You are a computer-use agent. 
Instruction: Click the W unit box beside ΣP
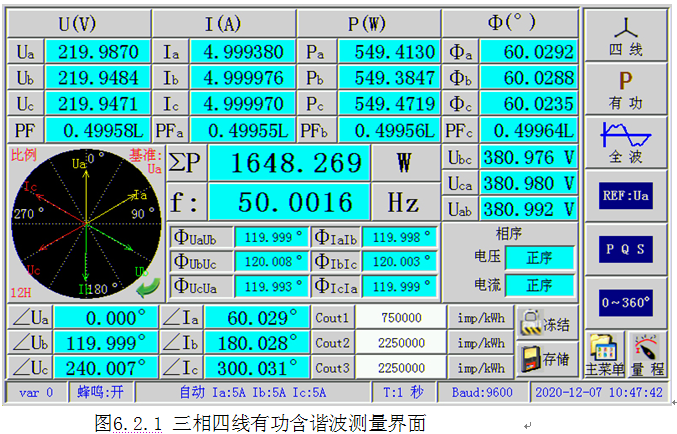405,163
